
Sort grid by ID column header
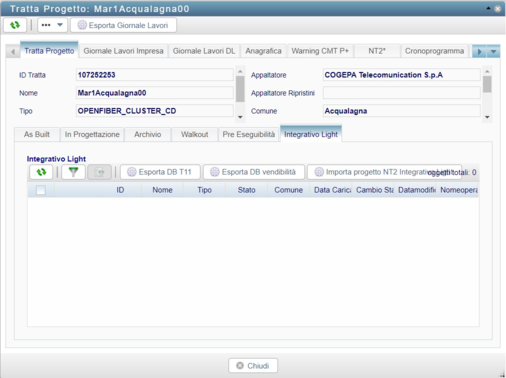(120, 190)
